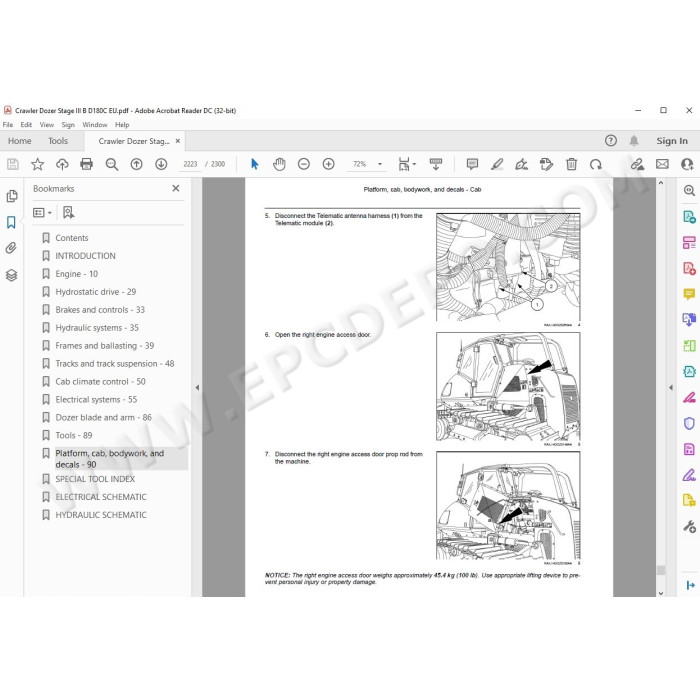Jump to Hydrostatic drive - 29 bookmark
This screenshot has height=700, width=700.
96,292
